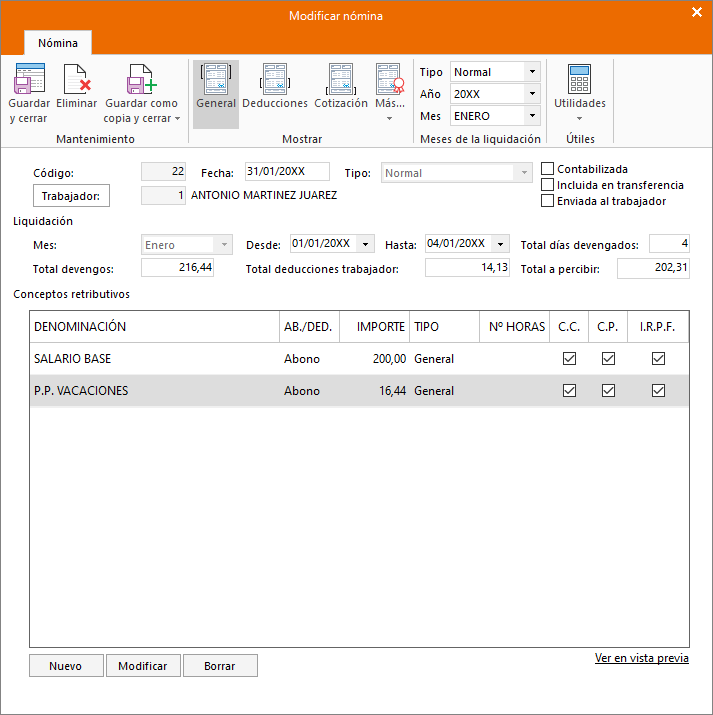Open the Utilidades calculator icon
Viewport: 713px width, 715px height.
point(579,78)
